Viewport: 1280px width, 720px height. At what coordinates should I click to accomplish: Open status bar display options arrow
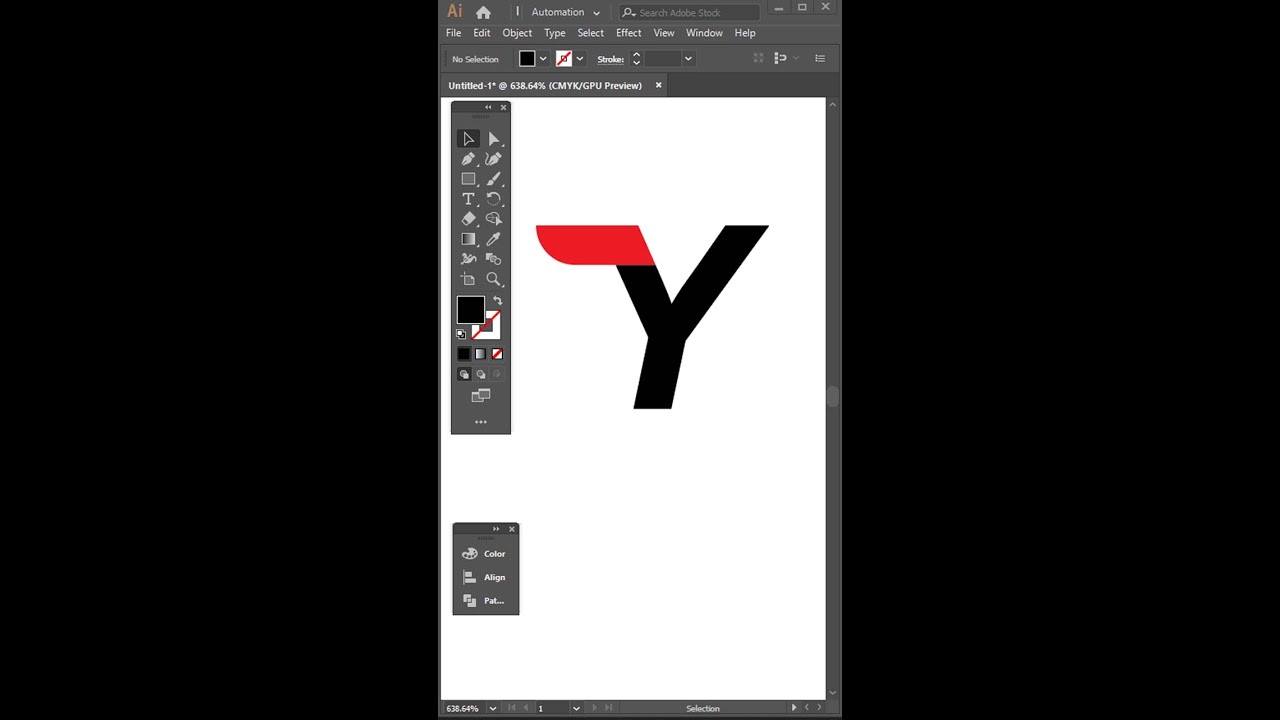point(794,708)
